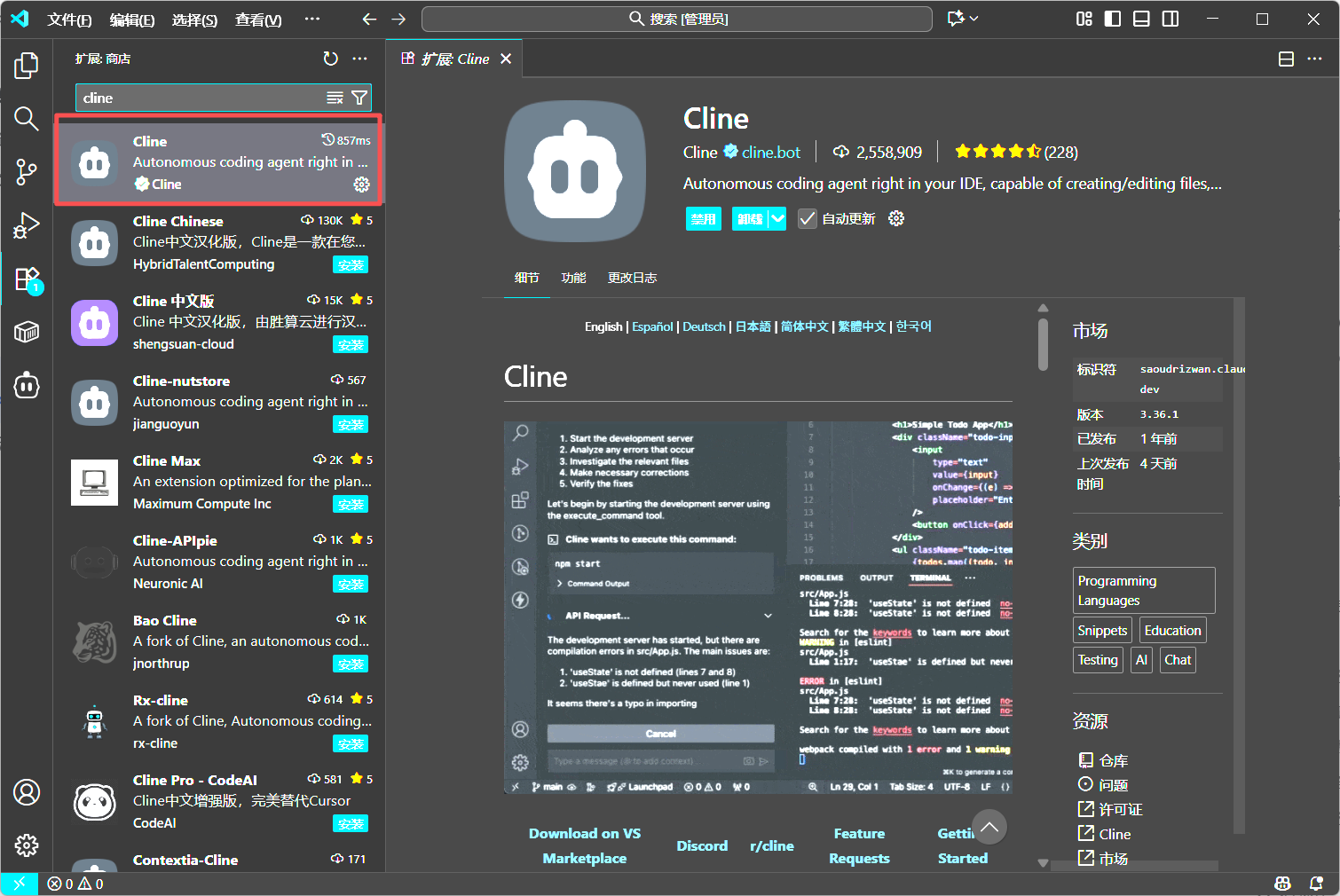Toggle primary side bar visibility
Viewport: 1340px width, 896px height.
click(1113, 19)
